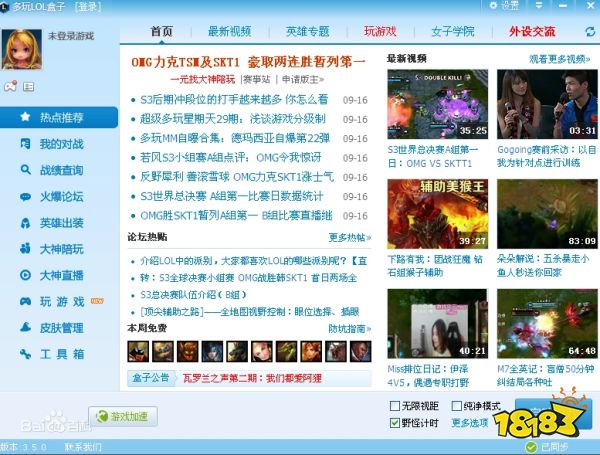Open 更多选项 link
This screenshot has width=600, height=455.
point(470,423)
